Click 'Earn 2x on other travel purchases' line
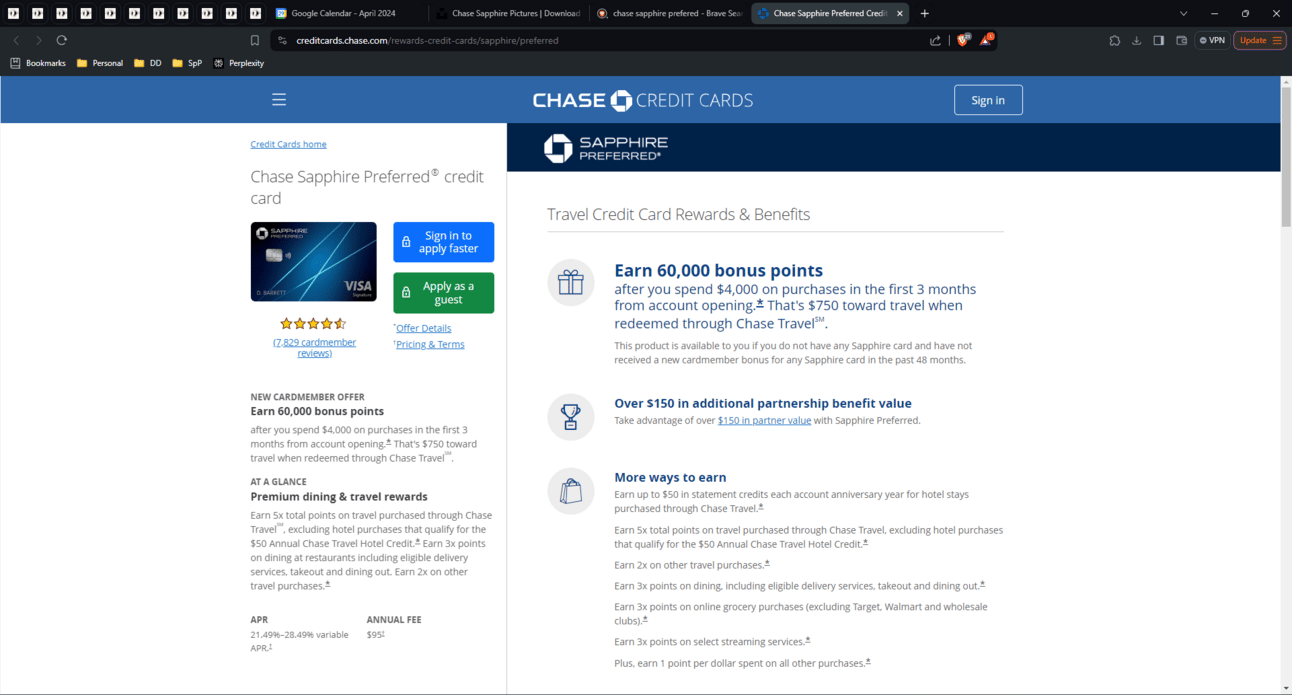 point(691,565)
